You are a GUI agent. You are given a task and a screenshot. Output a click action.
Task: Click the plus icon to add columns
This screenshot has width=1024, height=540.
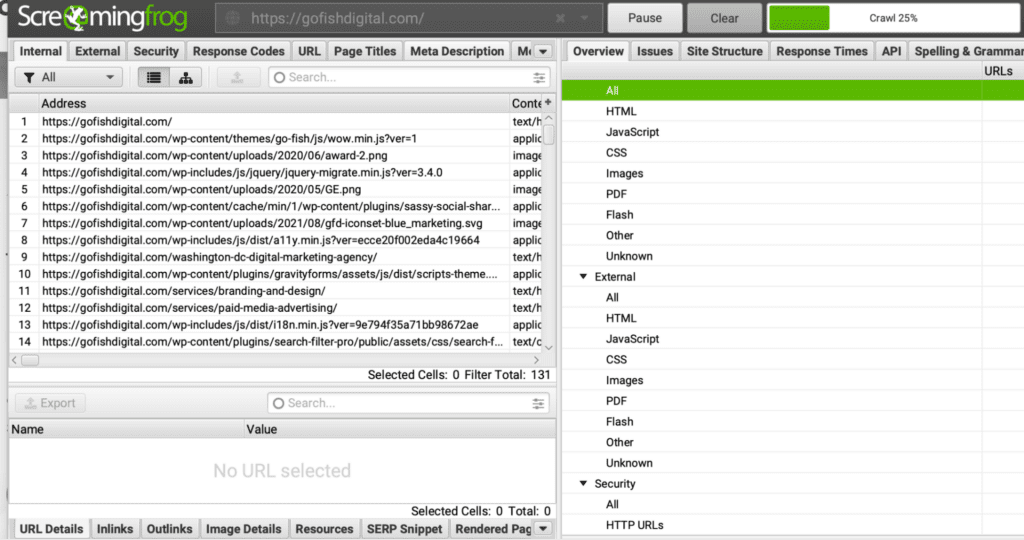(x=548, y=103)
